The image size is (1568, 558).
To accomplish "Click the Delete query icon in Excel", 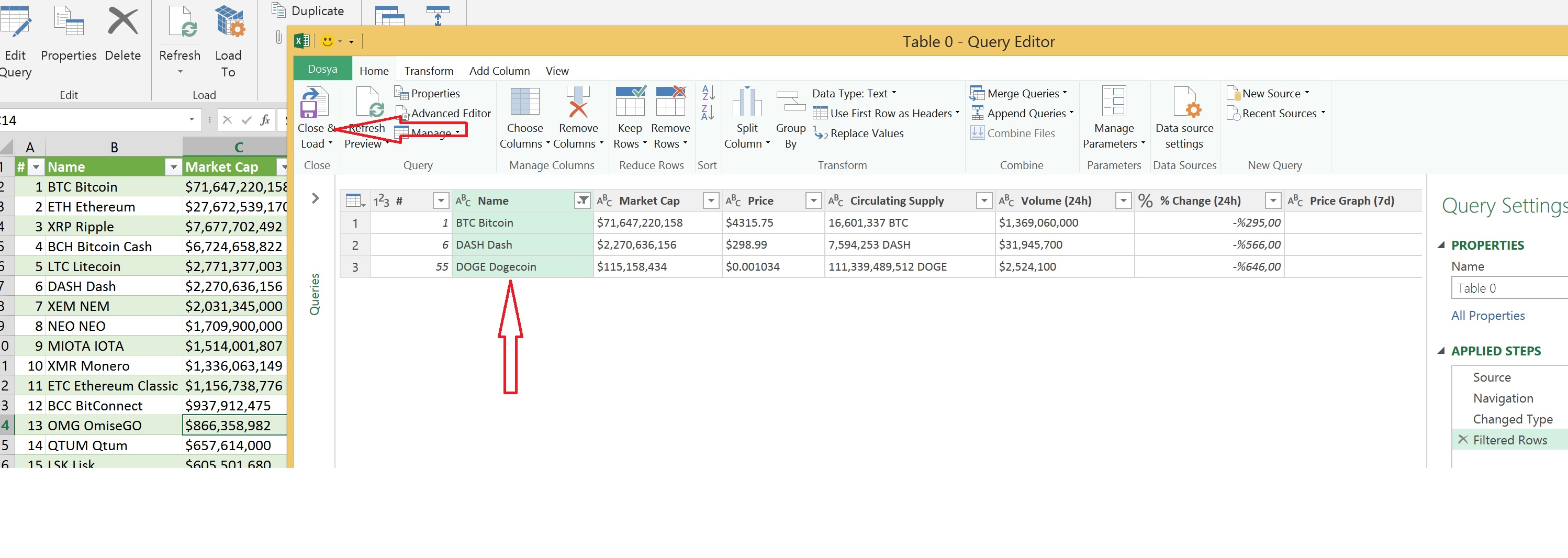I will [x=123, y=22].
